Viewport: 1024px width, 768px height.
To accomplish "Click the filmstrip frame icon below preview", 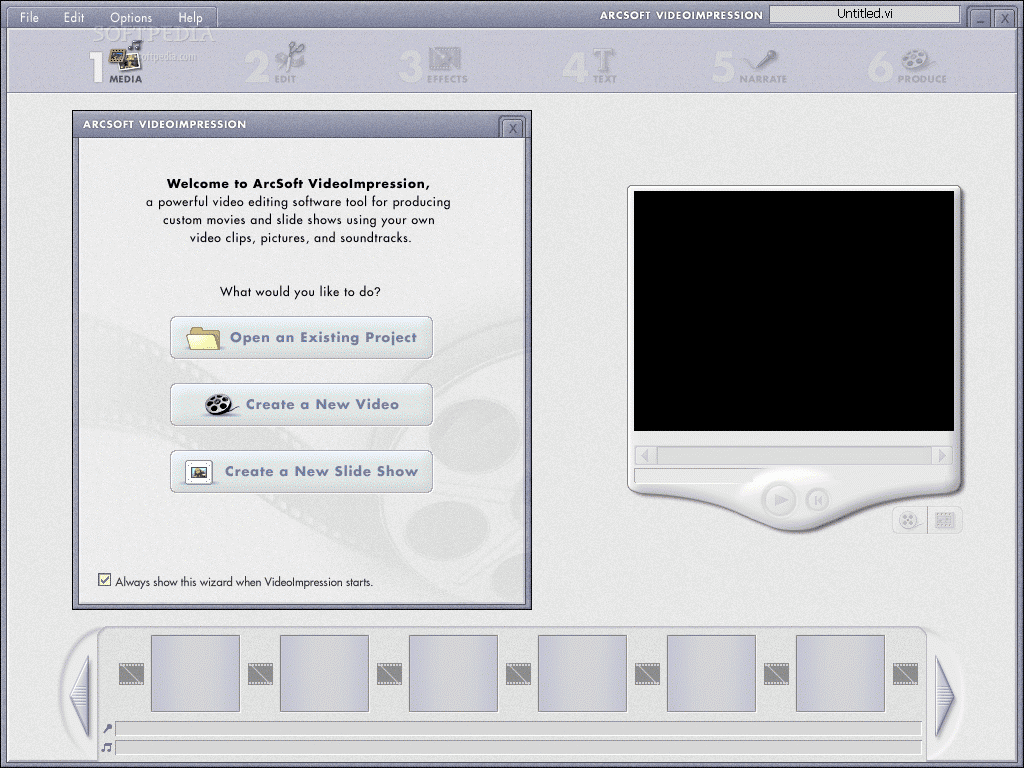I will click(944, 520).
